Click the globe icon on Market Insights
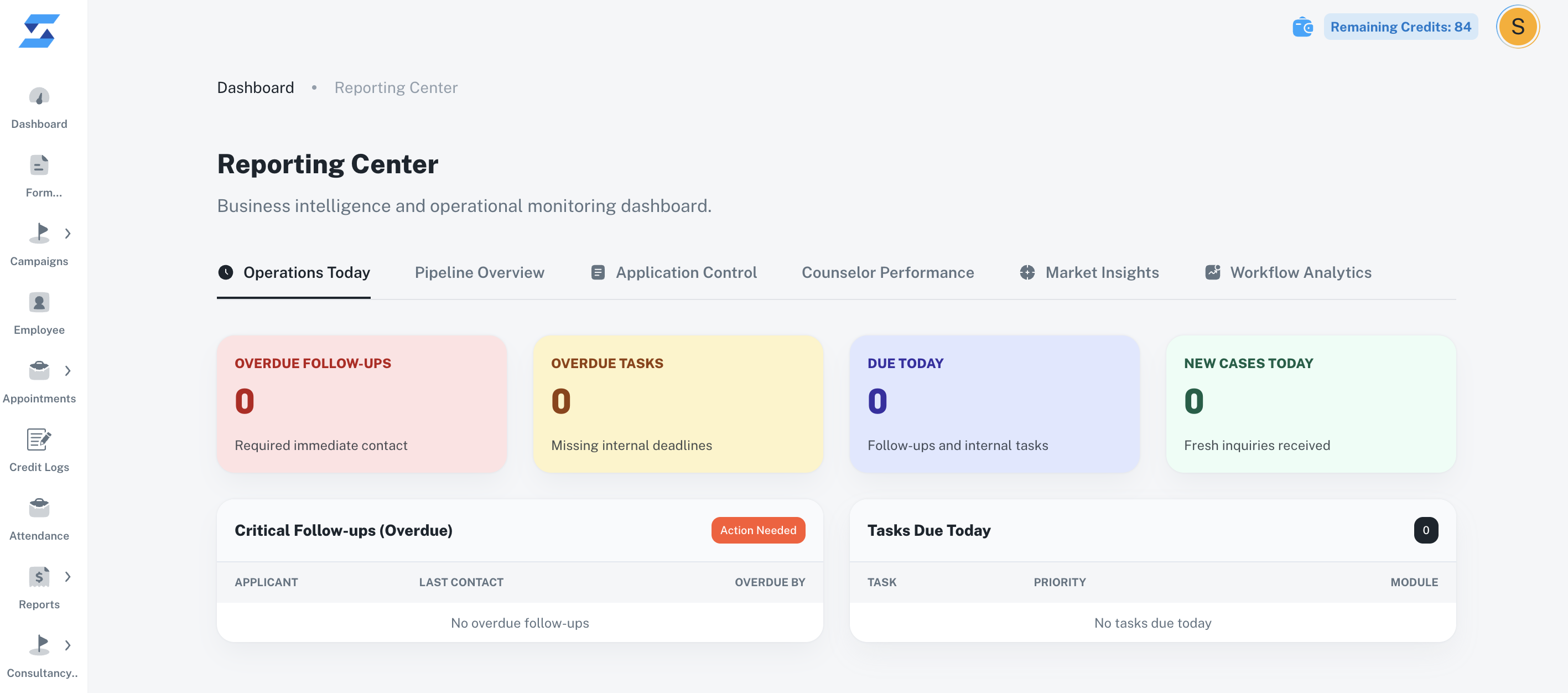The width and height of the screenshot is (1568, 693). click(x=1027, y=272)
